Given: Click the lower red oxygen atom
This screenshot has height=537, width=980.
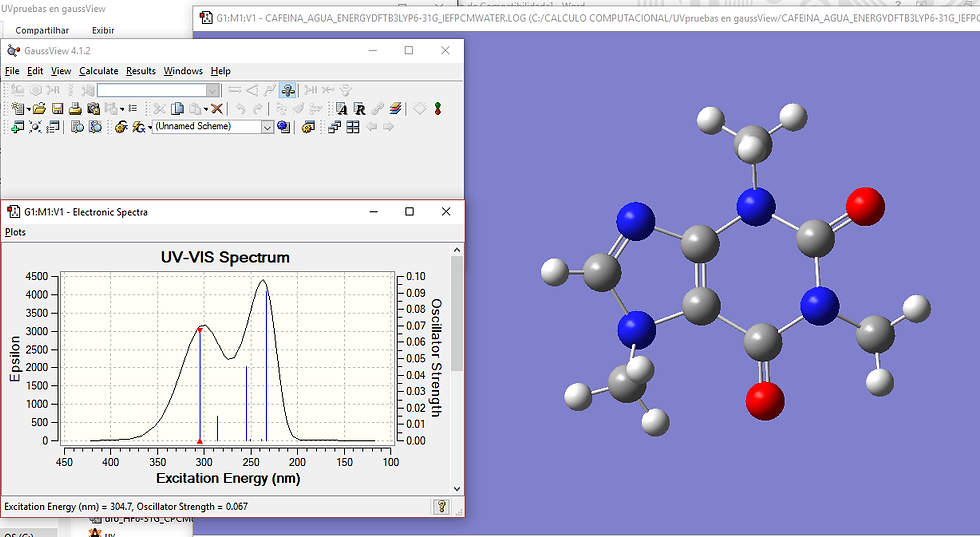Looking at the screenshot, I should point(765,401).
